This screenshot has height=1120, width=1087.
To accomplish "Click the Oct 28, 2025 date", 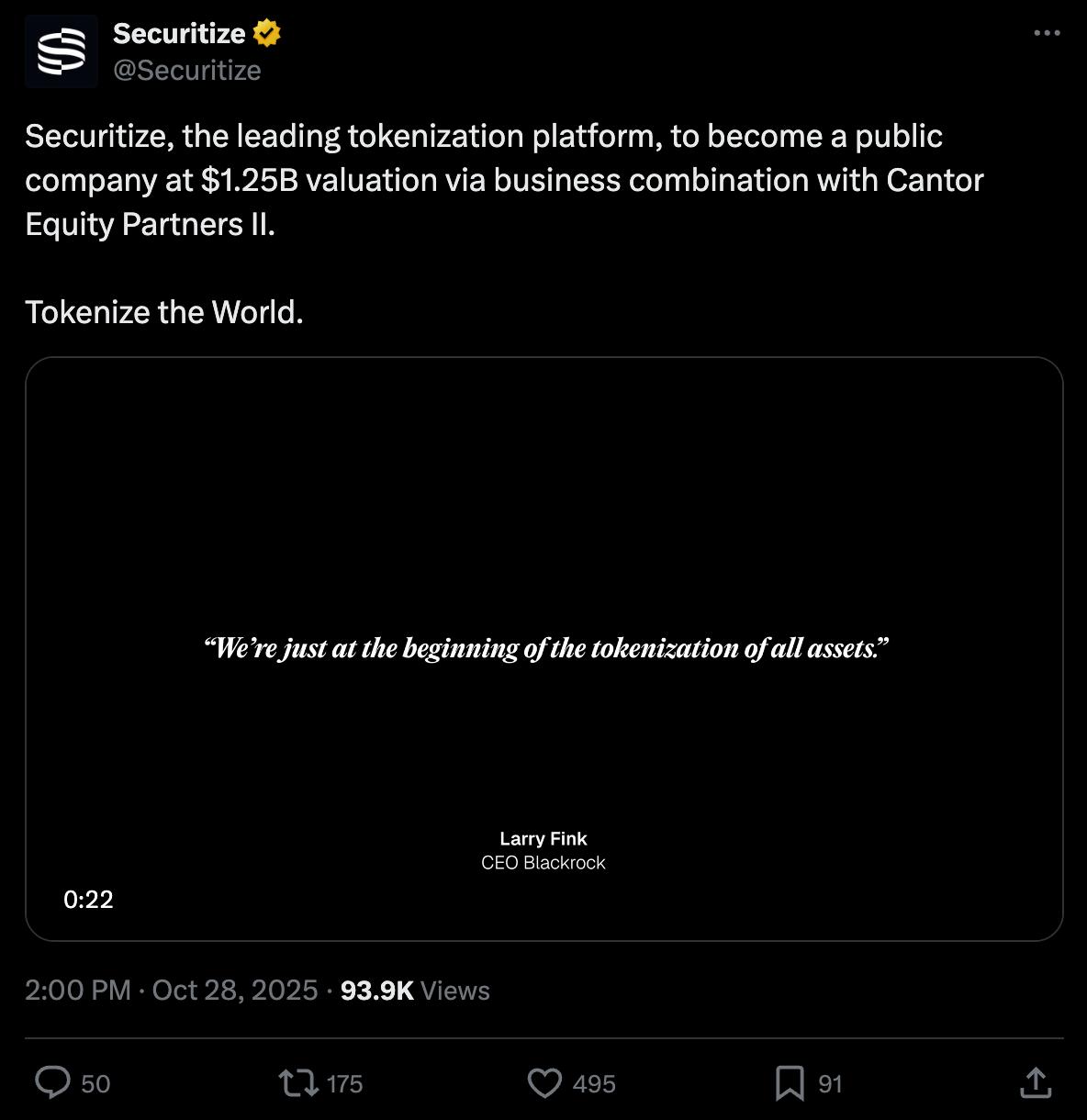I will pyautogui.click(x=235, y=991).
